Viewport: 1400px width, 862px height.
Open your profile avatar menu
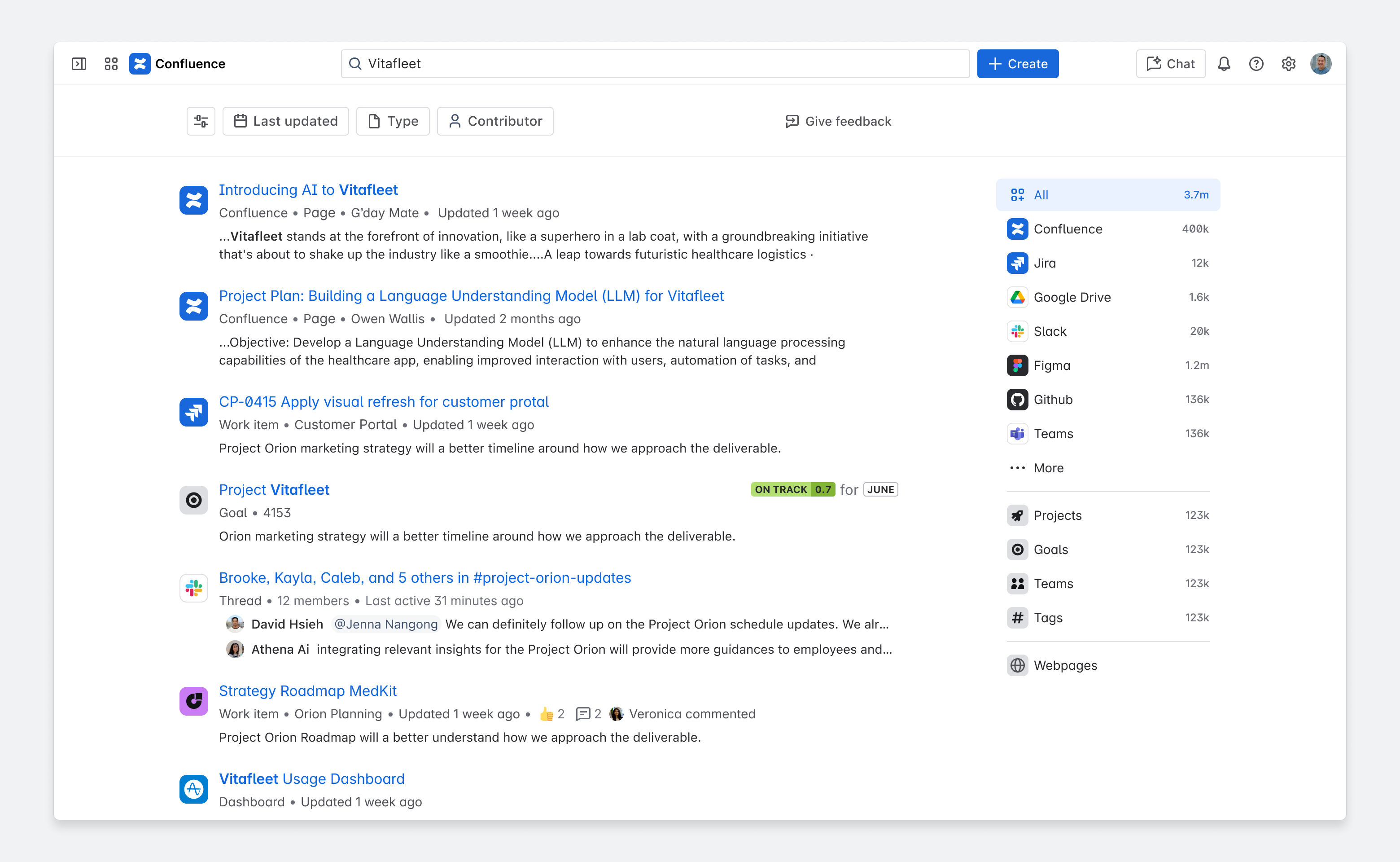click(x=1321, y=63)
